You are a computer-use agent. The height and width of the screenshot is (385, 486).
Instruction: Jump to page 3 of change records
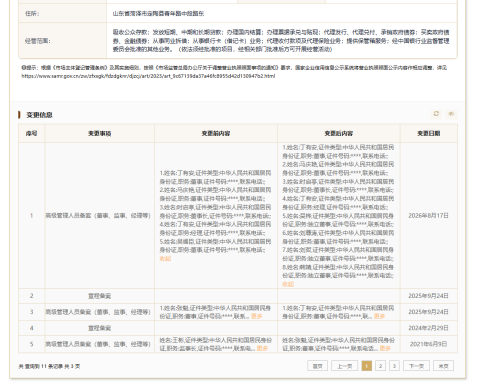coord(394,366)
